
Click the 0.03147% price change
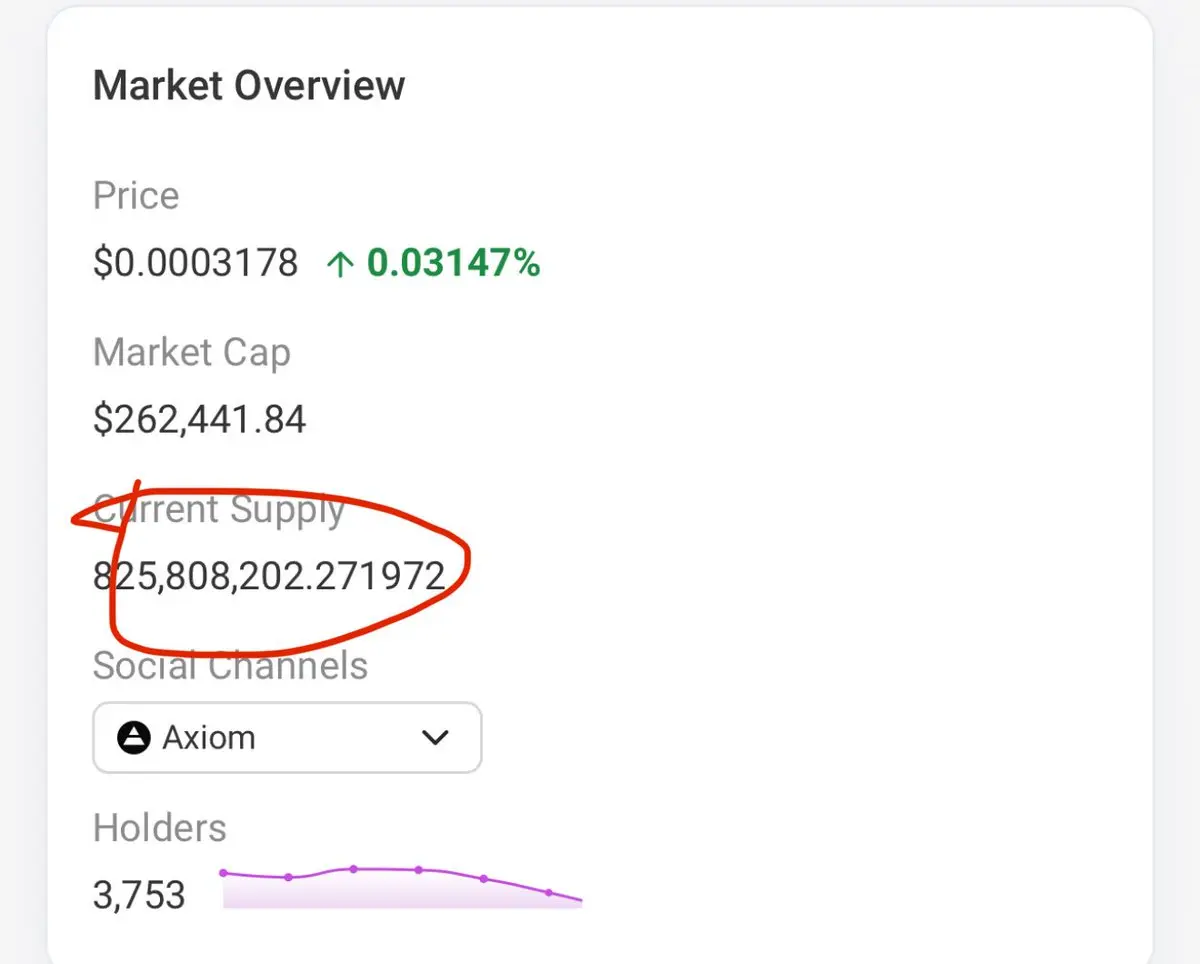point(453,263)
